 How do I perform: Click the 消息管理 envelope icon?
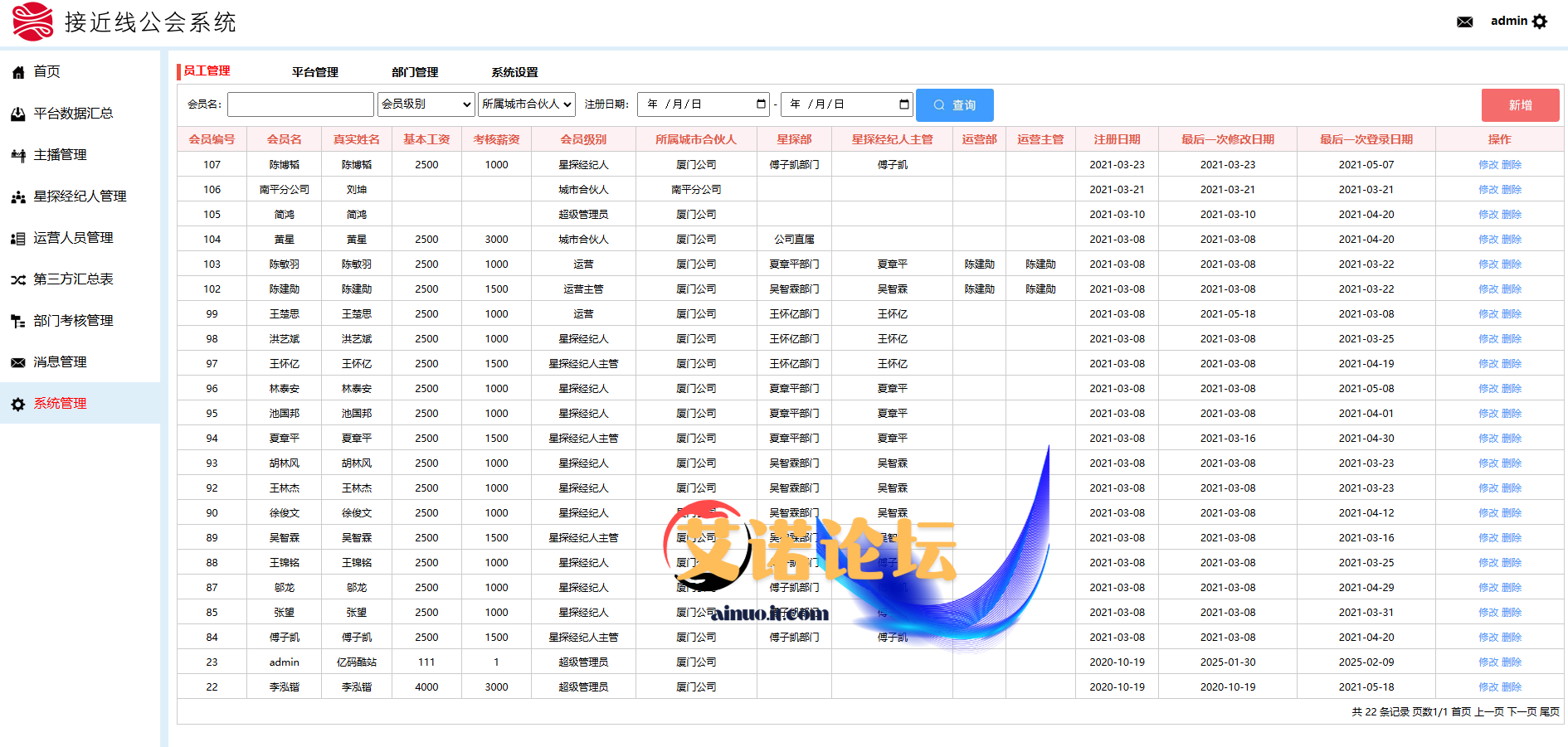click(x=18, y=362)
